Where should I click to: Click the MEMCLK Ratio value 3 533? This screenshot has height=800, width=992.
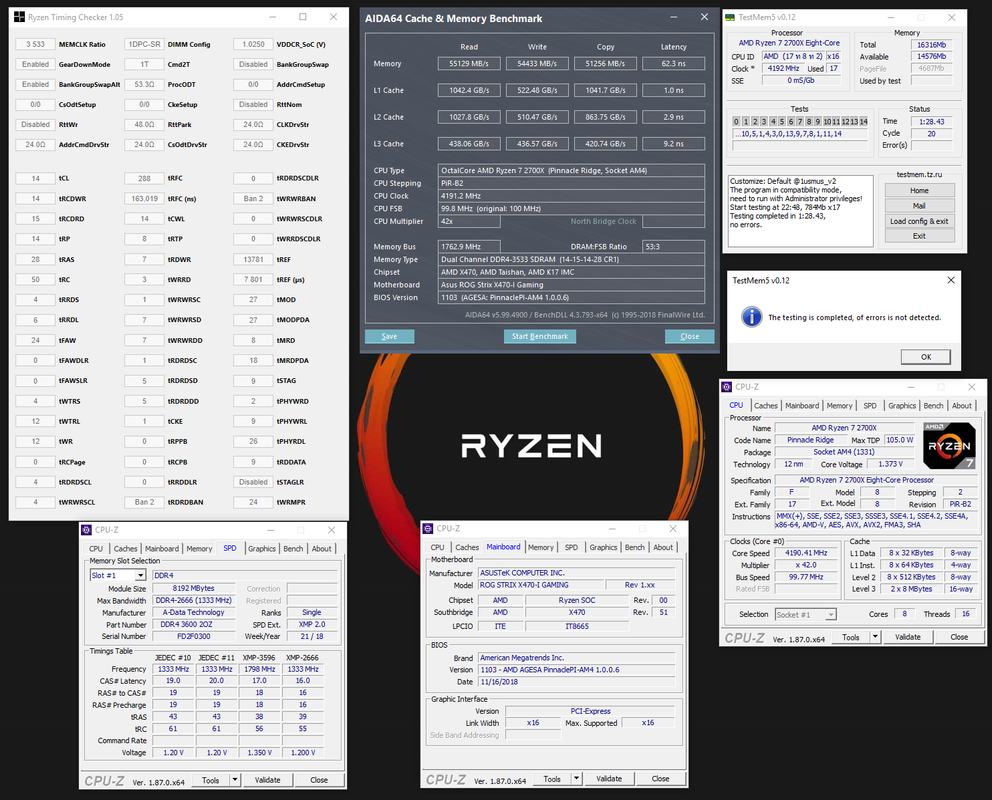pyautogui.click(x=35, y=44)
